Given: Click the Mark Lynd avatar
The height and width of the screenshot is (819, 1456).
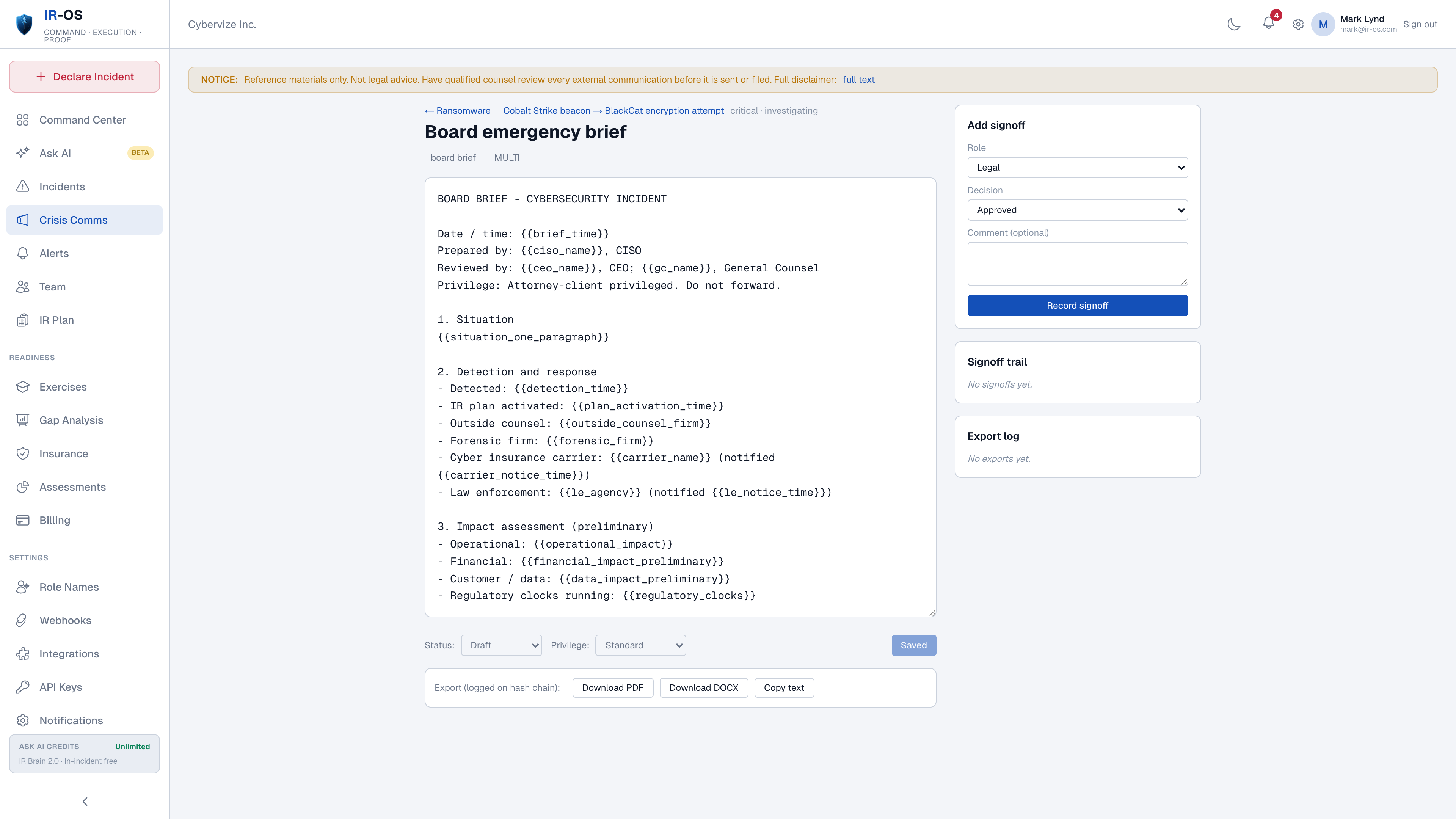Looking at the screenshot, I should point(1323,24).
